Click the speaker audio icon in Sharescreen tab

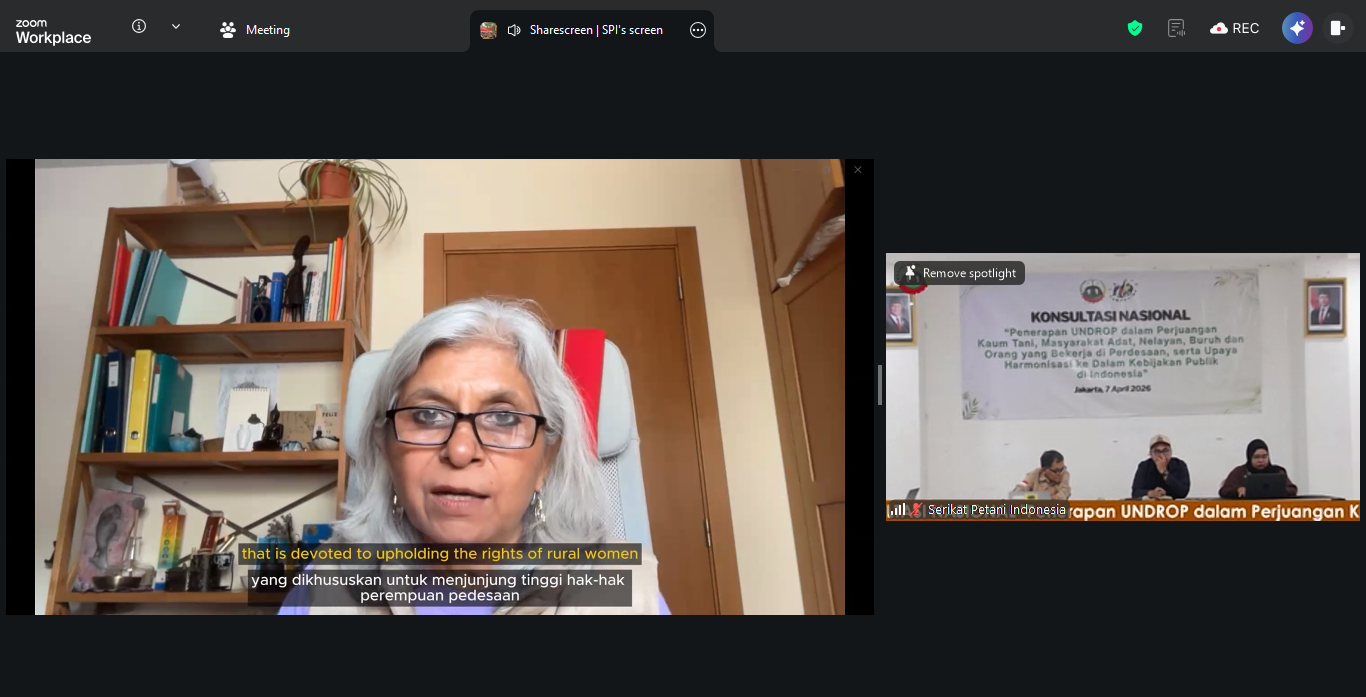(x=514, y=30)
